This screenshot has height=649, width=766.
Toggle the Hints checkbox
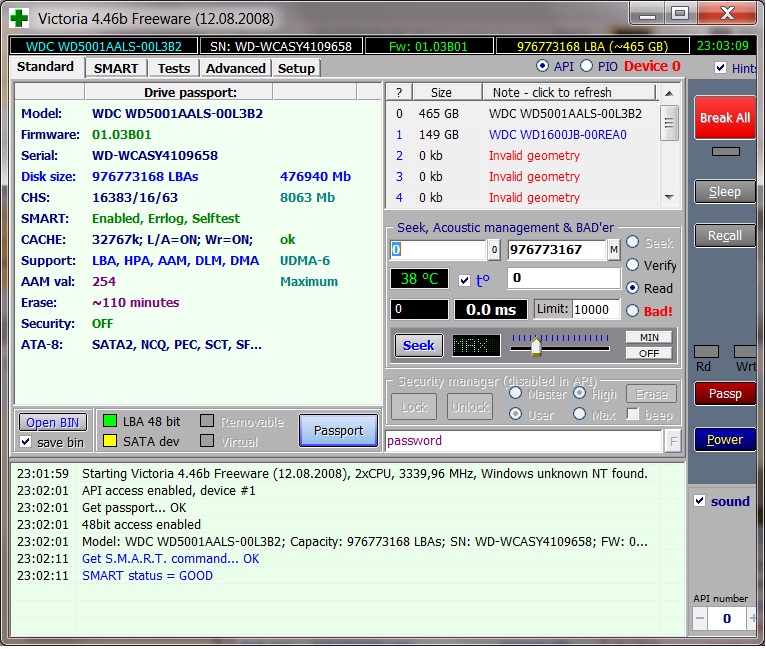tap(721, 67)
